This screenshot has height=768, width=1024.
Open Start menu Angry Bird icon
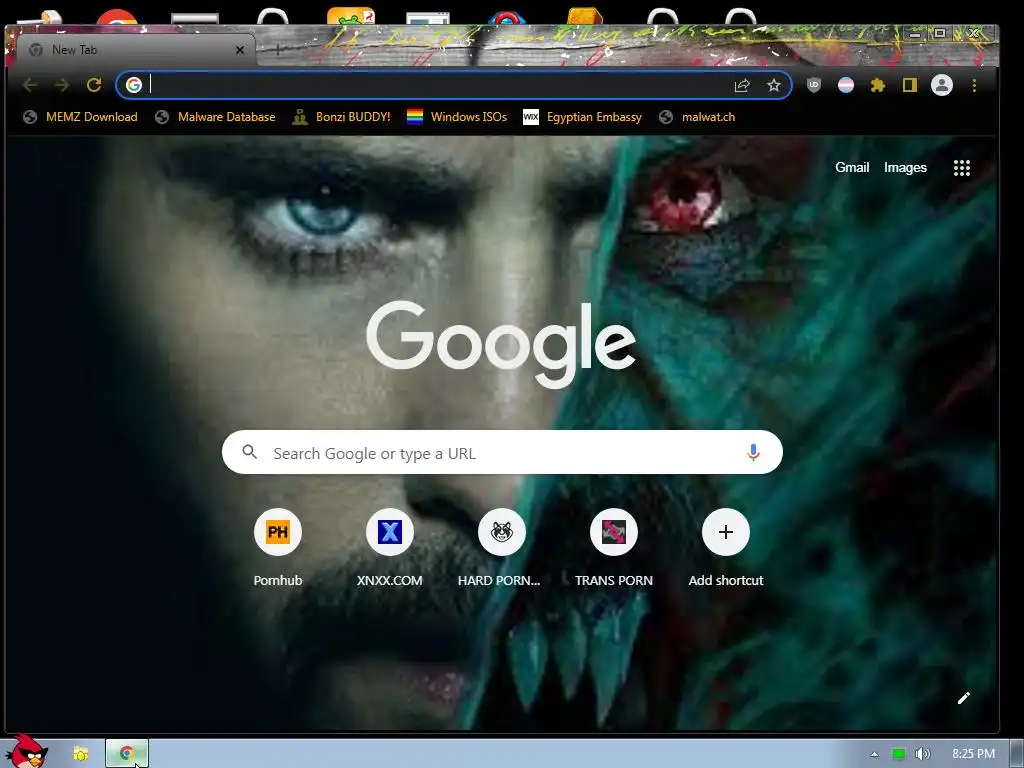26,751
